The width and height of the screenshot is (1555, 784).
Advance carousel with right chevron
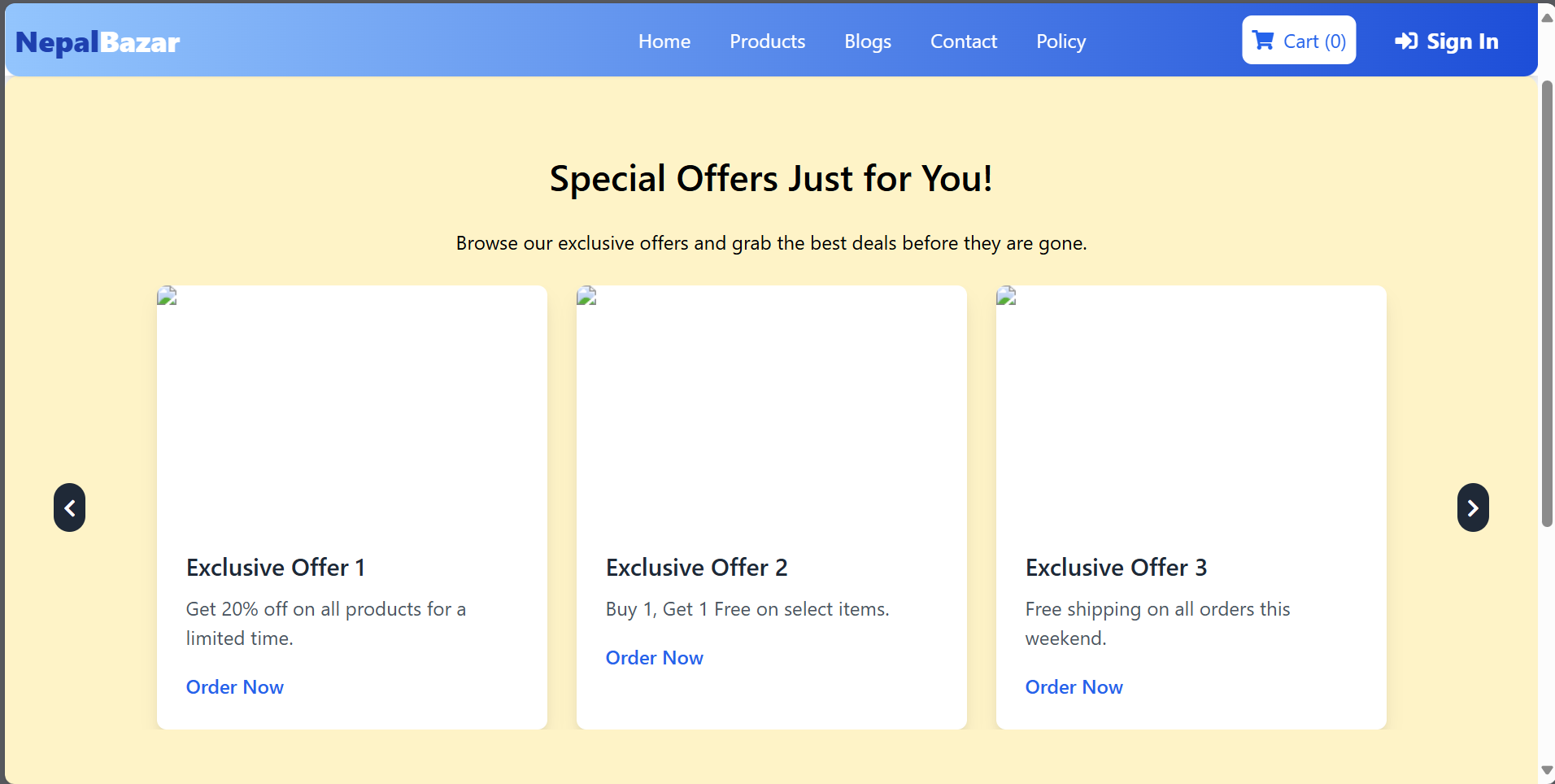1472,507
